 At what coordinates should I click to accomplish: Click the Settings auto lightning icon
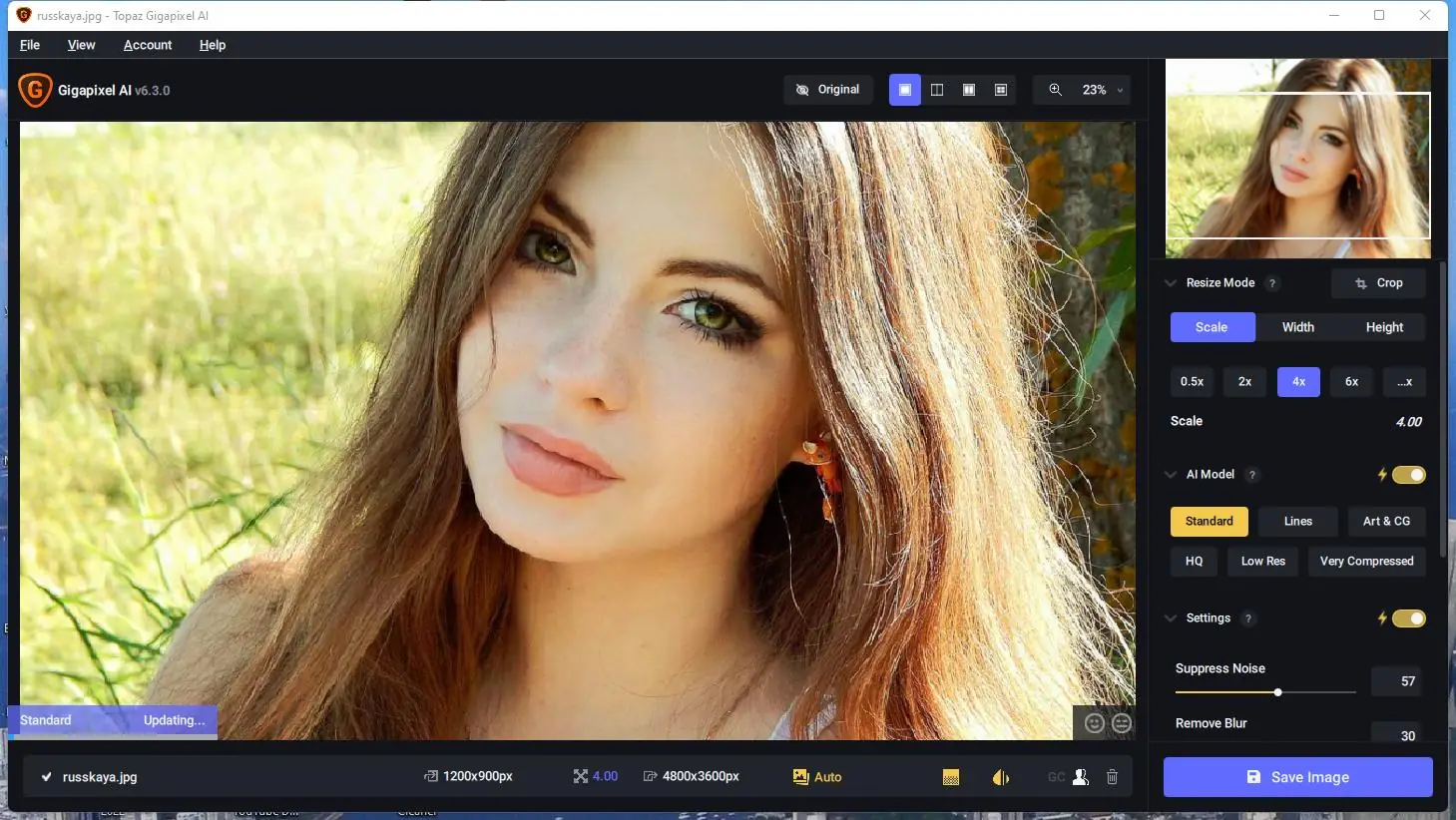tap(1382, 618)
